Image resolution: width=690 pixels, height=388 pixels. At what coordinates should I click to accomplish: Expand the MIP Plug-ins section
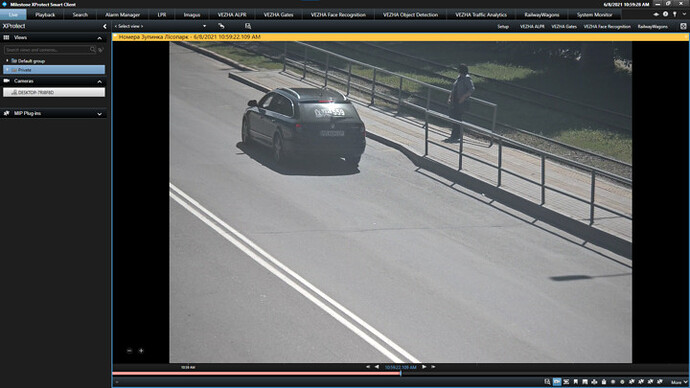99,114
